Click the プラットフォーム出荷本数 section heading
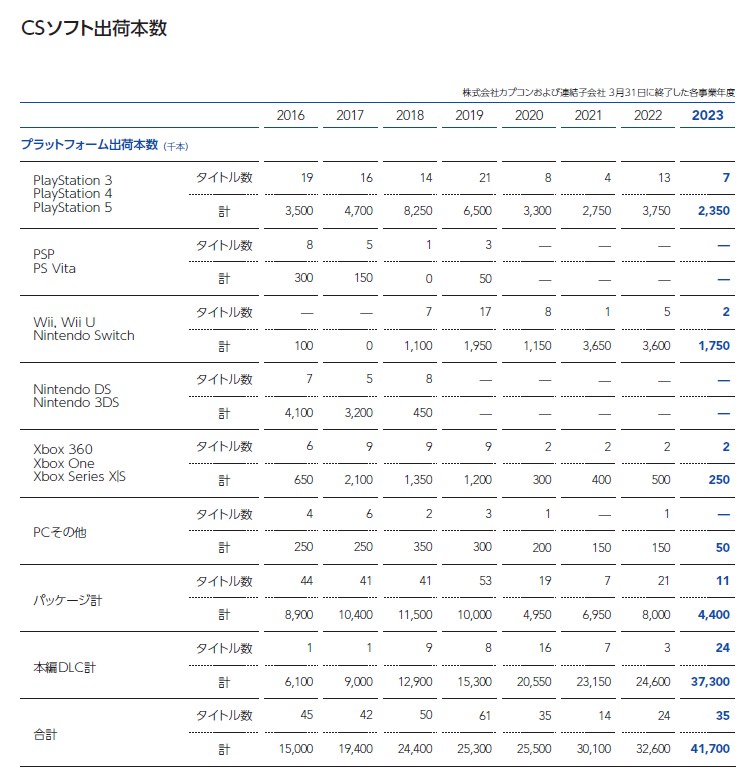The width and height of the screenshot is (753, 782). click(x=90, y=145)
